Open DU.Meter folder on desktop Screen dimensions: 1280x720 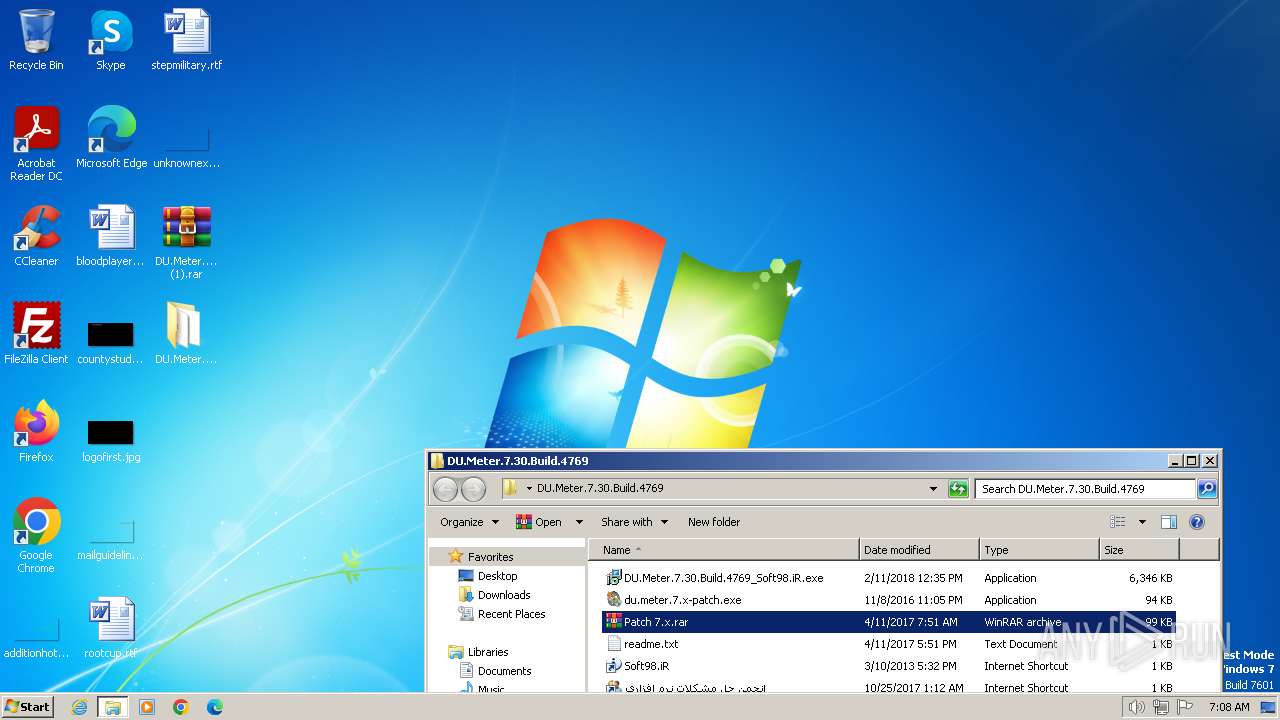186,333
